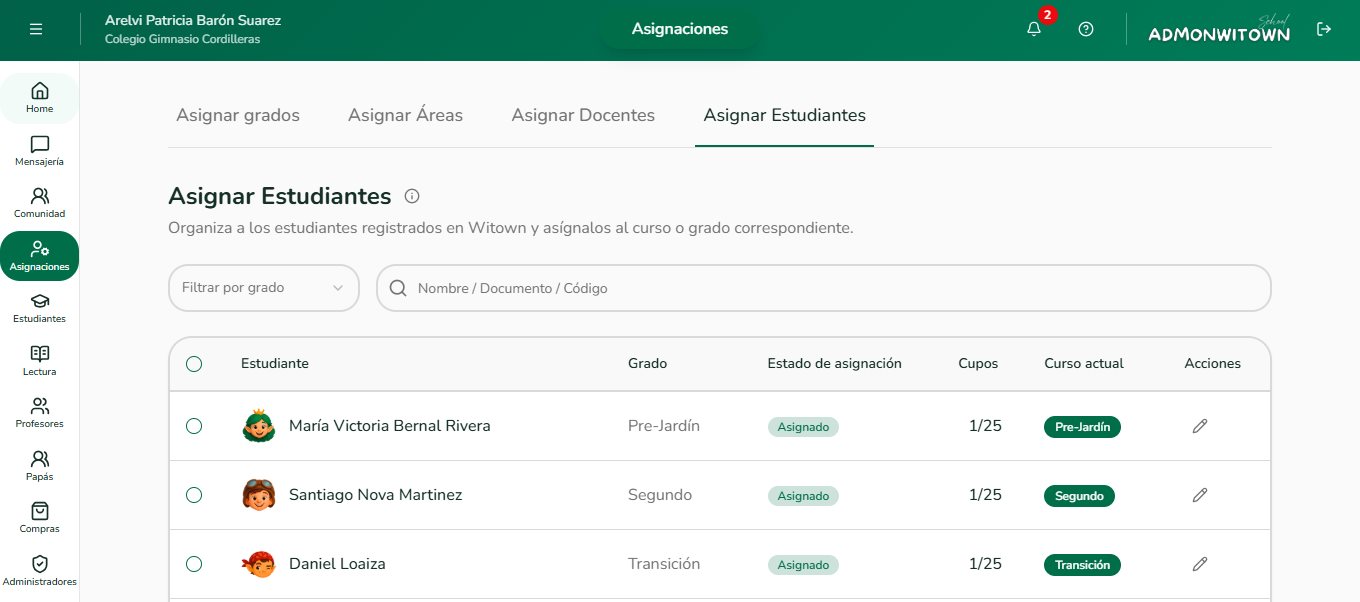This screenshot has height=602, width=1360.
Task: Open Papás in the sidebar
Action: [40, 466]
